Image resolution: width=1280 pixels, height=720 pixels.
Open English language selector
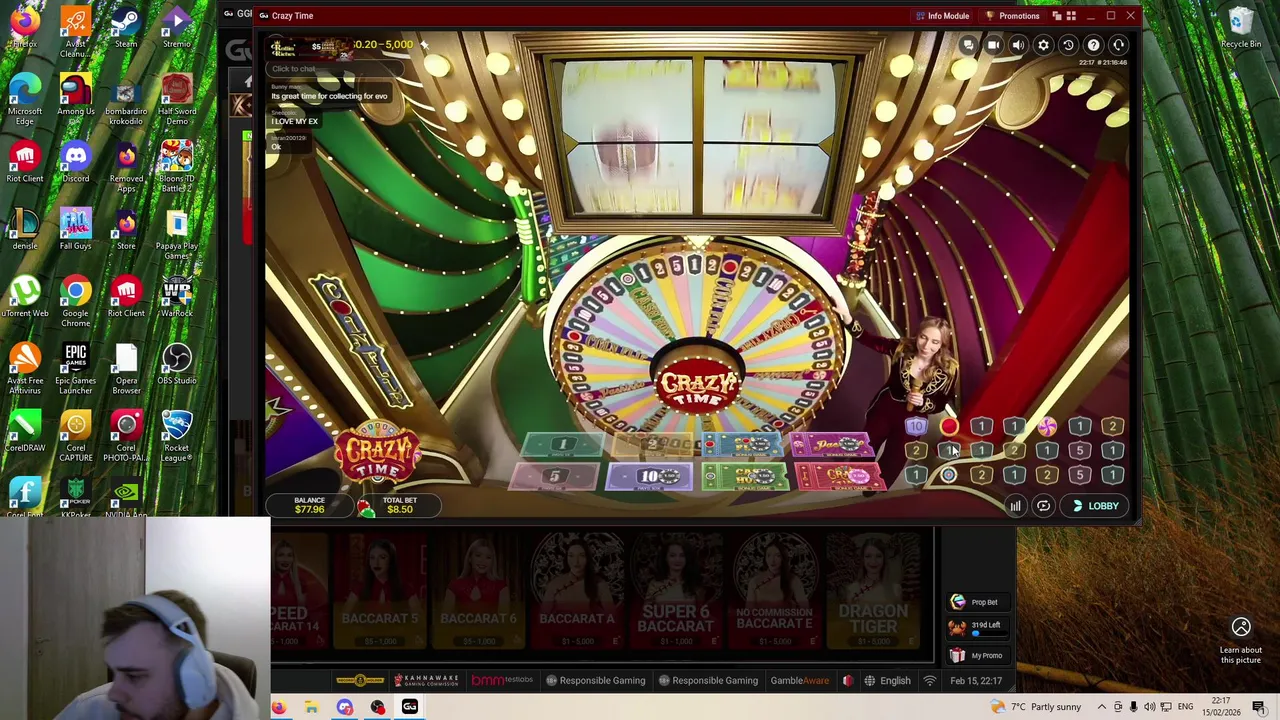888,681
